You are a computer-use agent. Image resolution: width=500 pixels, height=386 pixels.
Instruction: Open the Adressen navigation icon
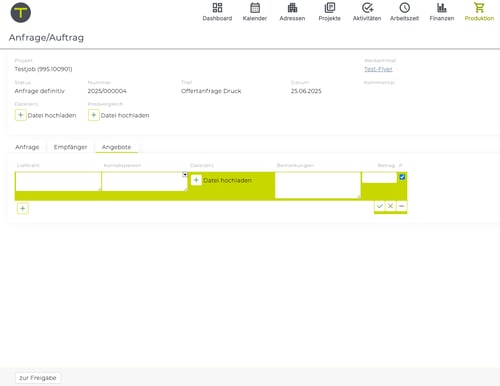pyautogui.click(x=292, y=8)
